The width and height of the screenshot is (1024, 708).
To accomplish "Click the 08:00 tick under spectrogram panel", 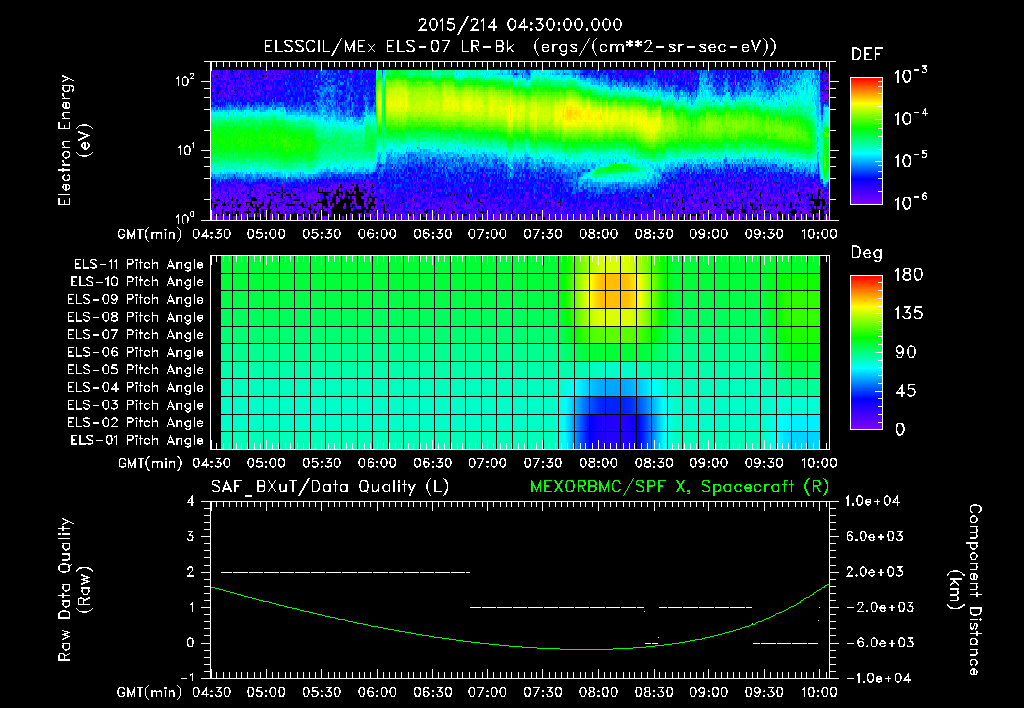I will (x=598, y=234).
